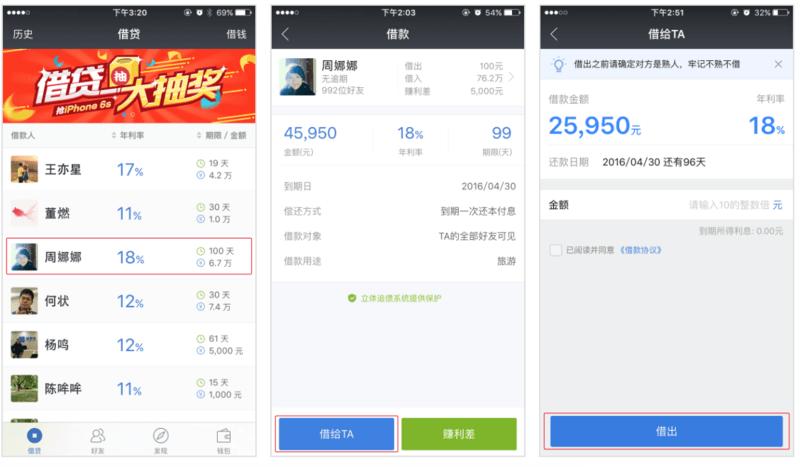Expand 周娜娜's profile details chevron
The height and width of the screenshot is (467, 800).
511,77
